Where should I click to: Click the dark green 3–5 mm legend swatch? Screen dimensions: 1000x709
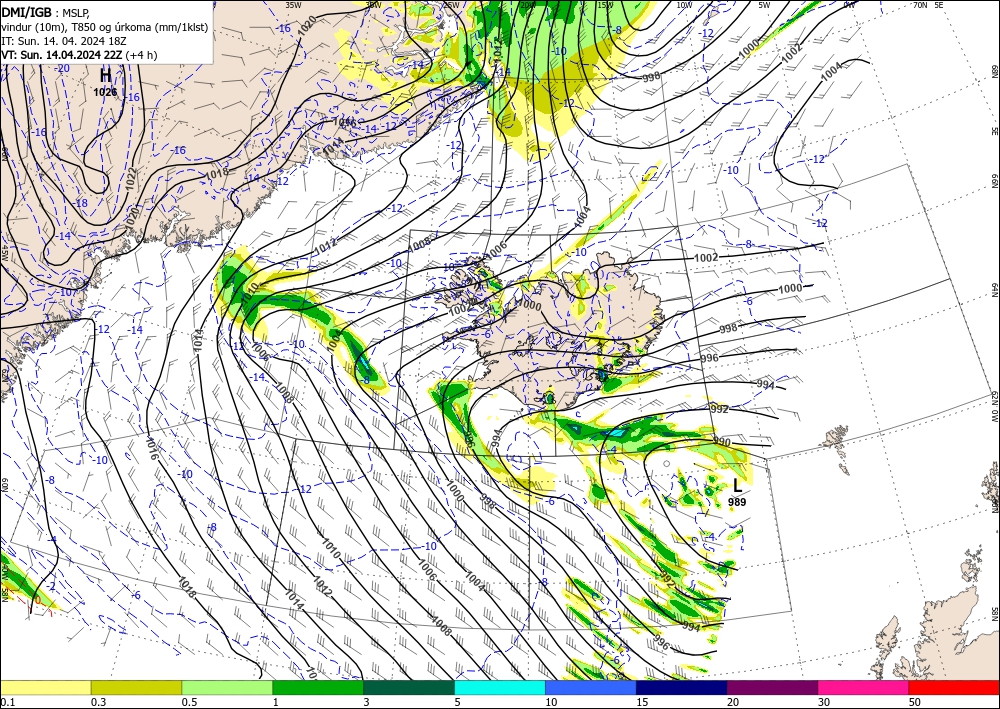pyautogui.click(x=409, y=687)
